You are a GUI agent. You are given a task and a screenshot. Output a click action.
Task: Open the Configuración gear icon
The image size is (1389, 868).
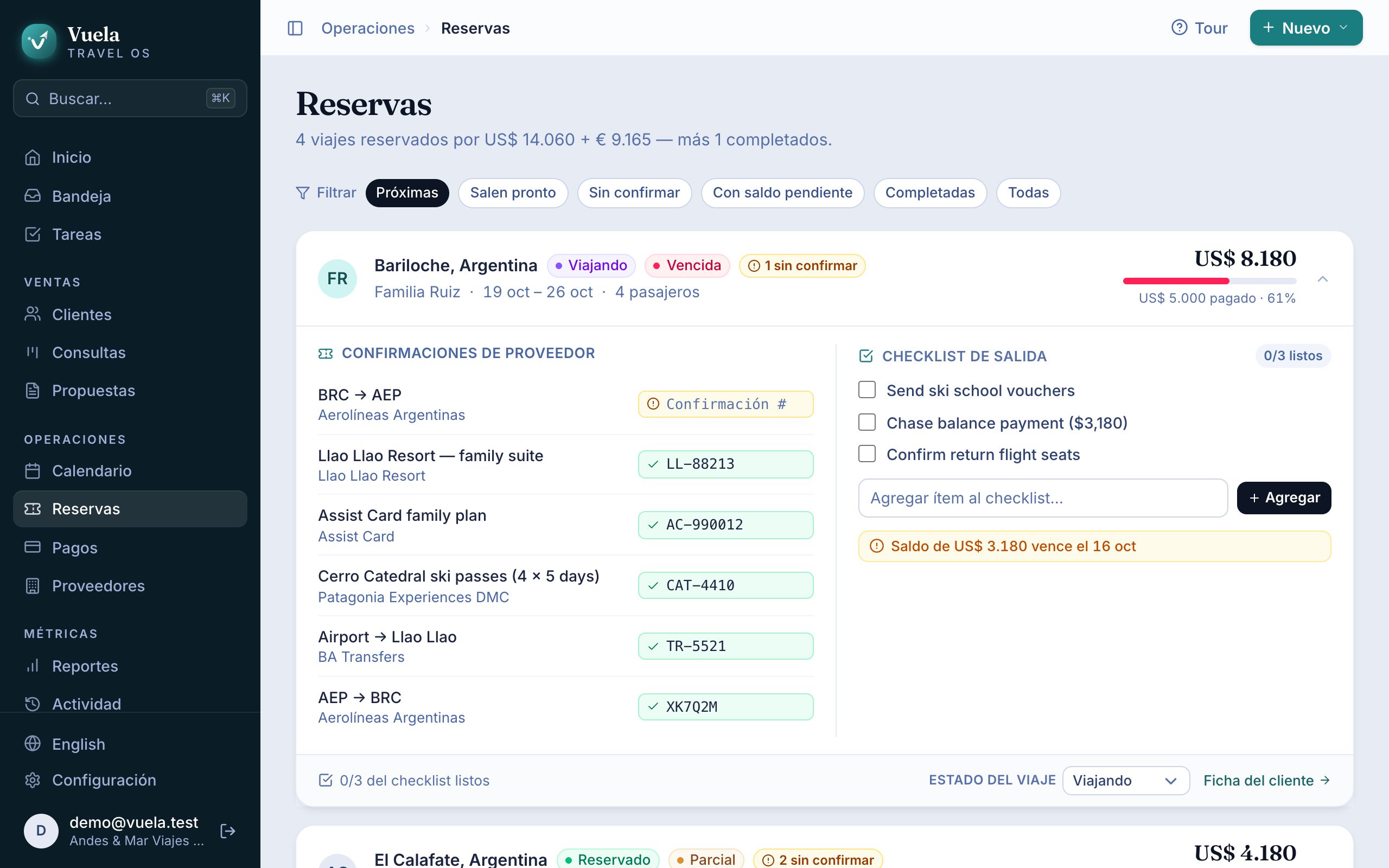click(33, 780)
